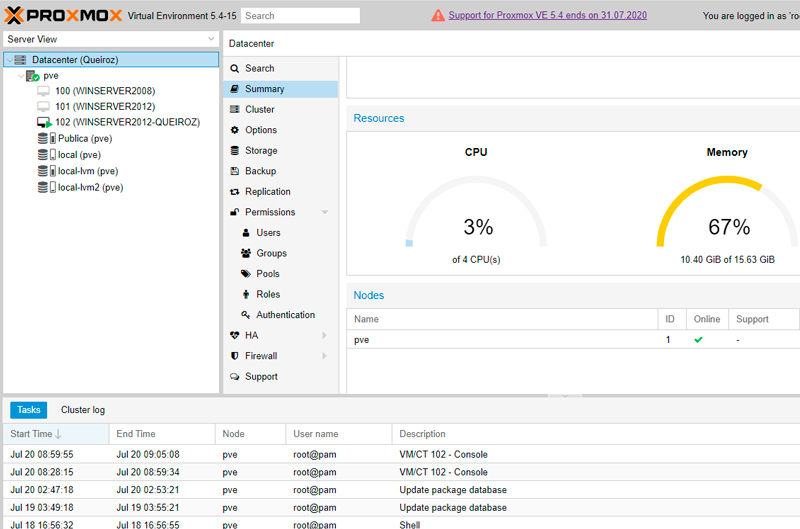Viewport: 800px width, 529px height.
Task: Click the local (pve) storage icon
Action: (x=46, y=155)
